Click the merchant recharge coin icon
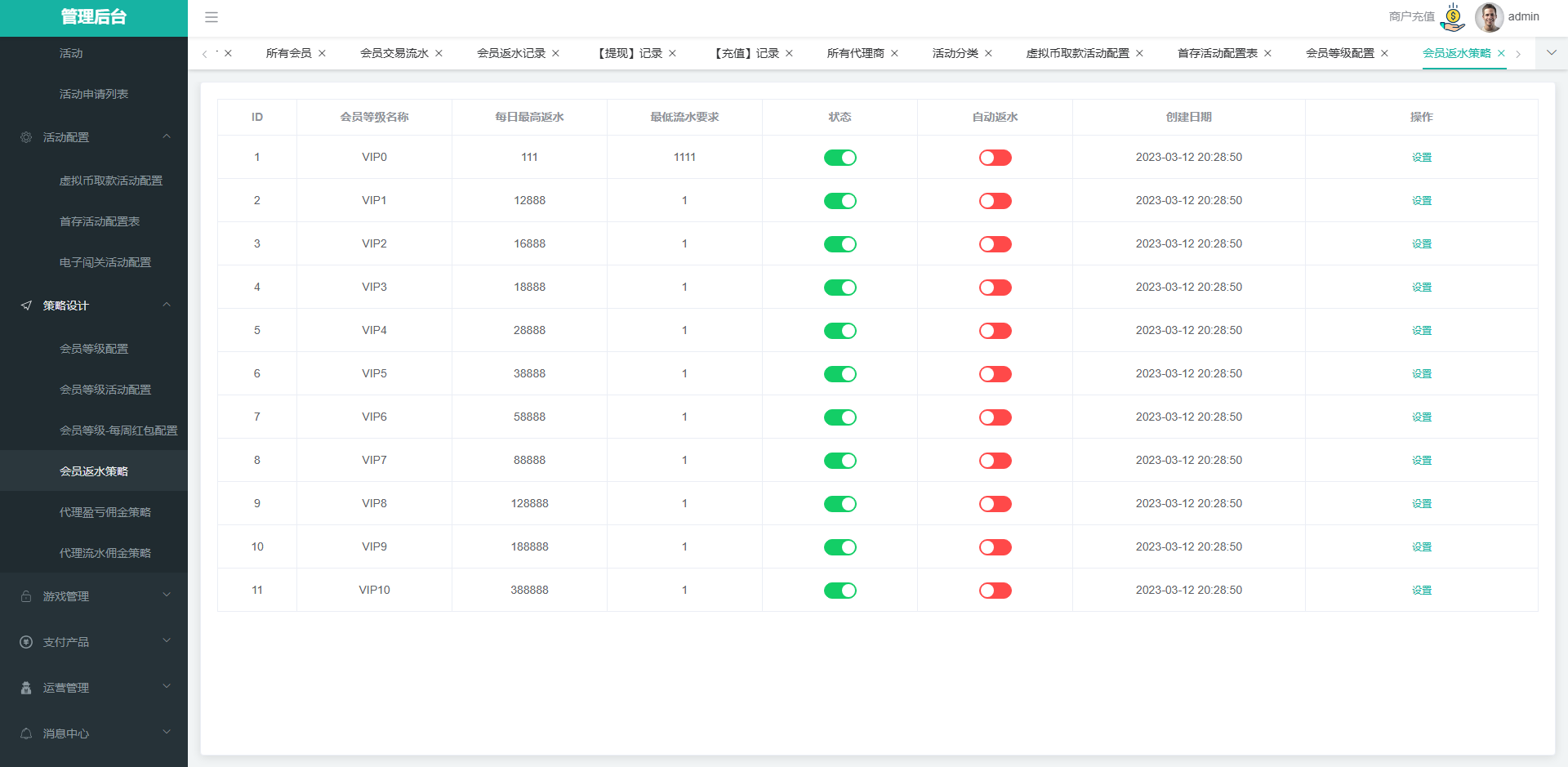 pyautogui.click(x=1453, y=17)
